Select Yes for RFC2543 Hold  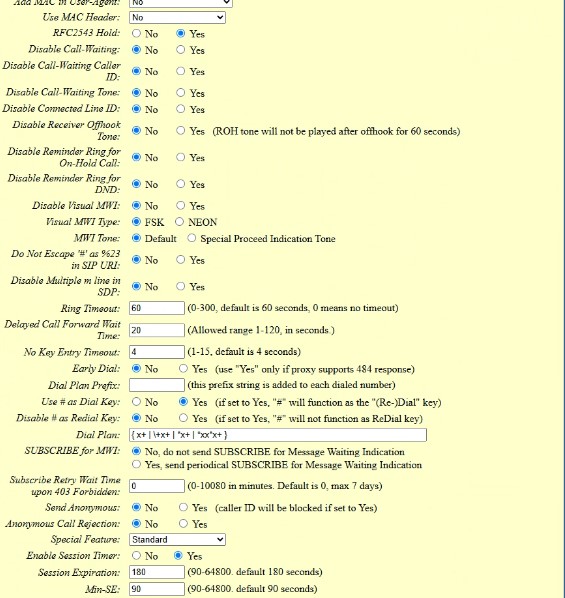(180, 34)
